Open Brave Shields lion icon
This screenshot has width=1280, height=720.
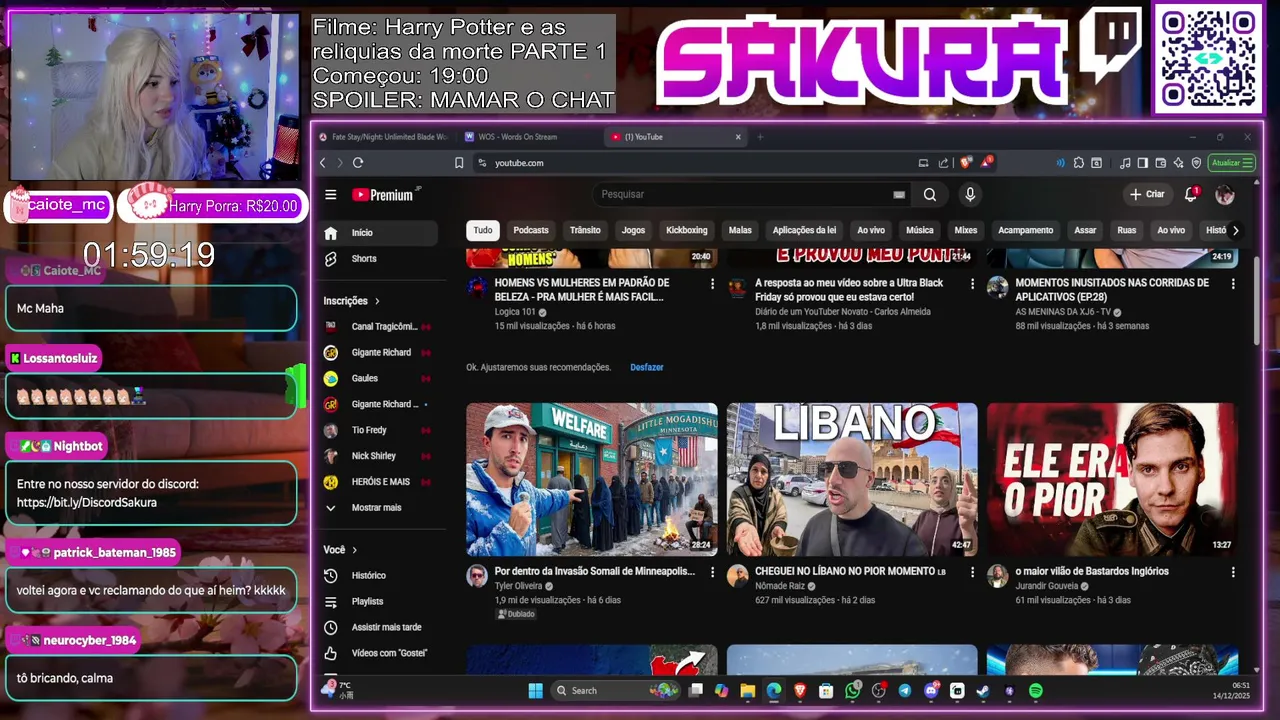click(x=964, y=162)
